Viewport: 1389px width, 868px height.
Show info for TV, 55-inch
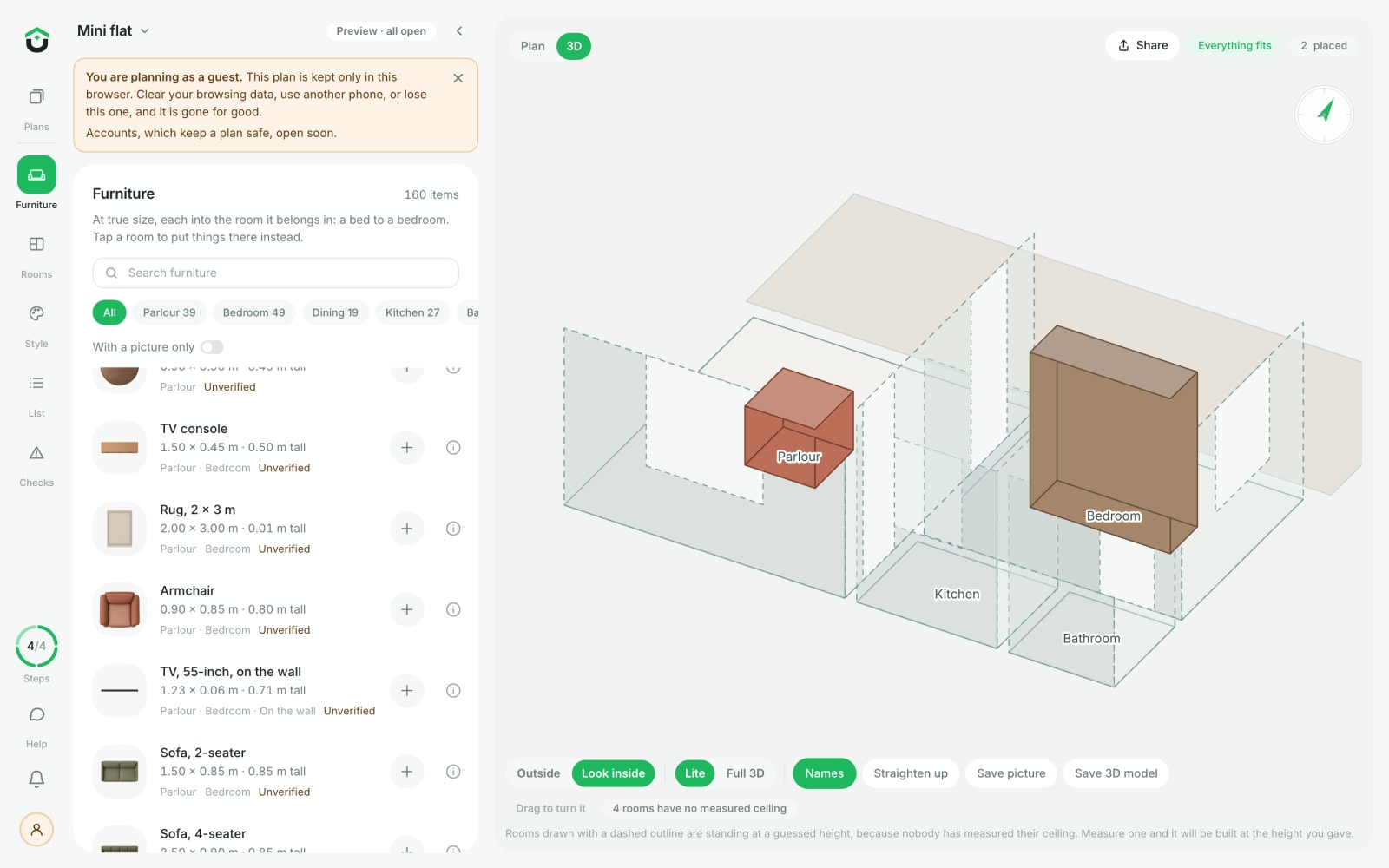pos(453,691)
